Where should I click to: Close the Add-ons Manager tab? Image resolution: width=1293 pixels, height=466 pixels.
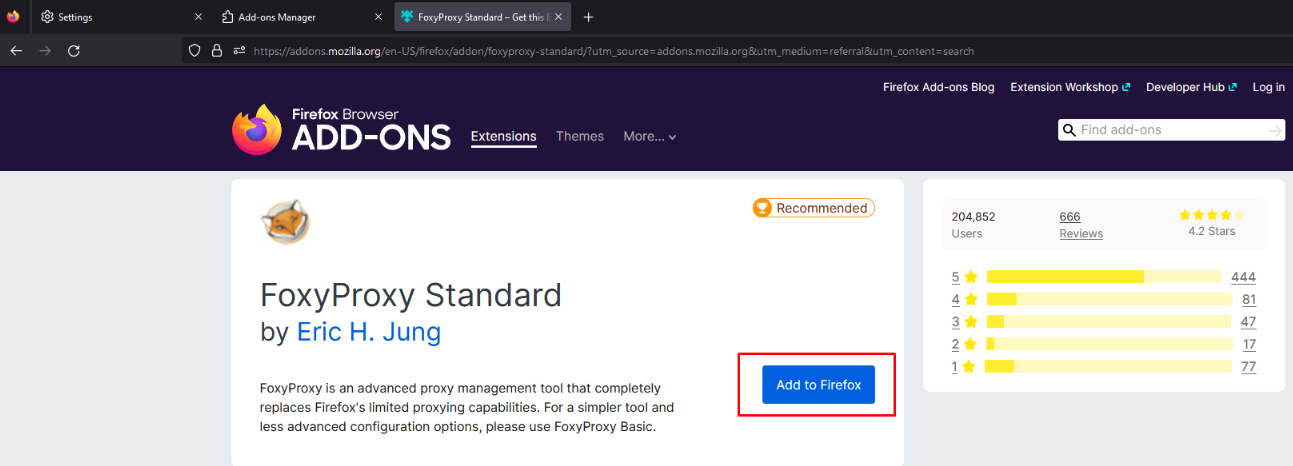378,17
